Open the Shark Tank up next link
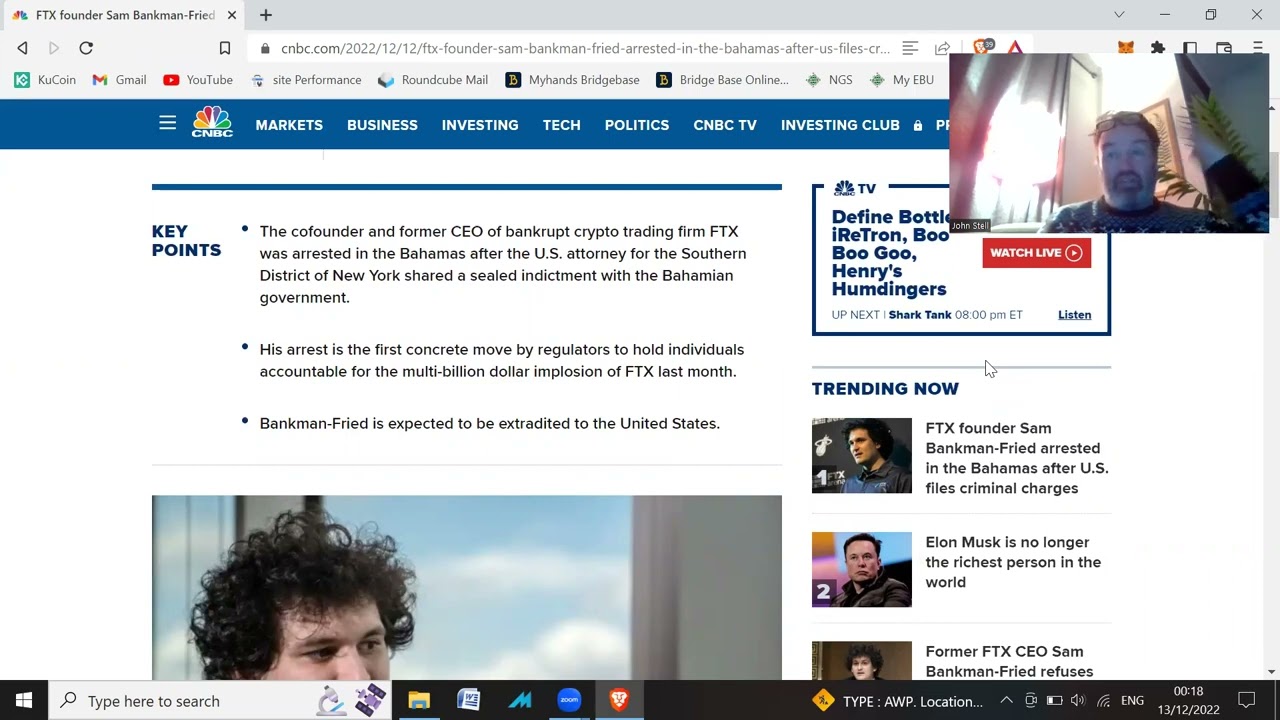This screenshot has height=720, width=1280. pos(920,315)
